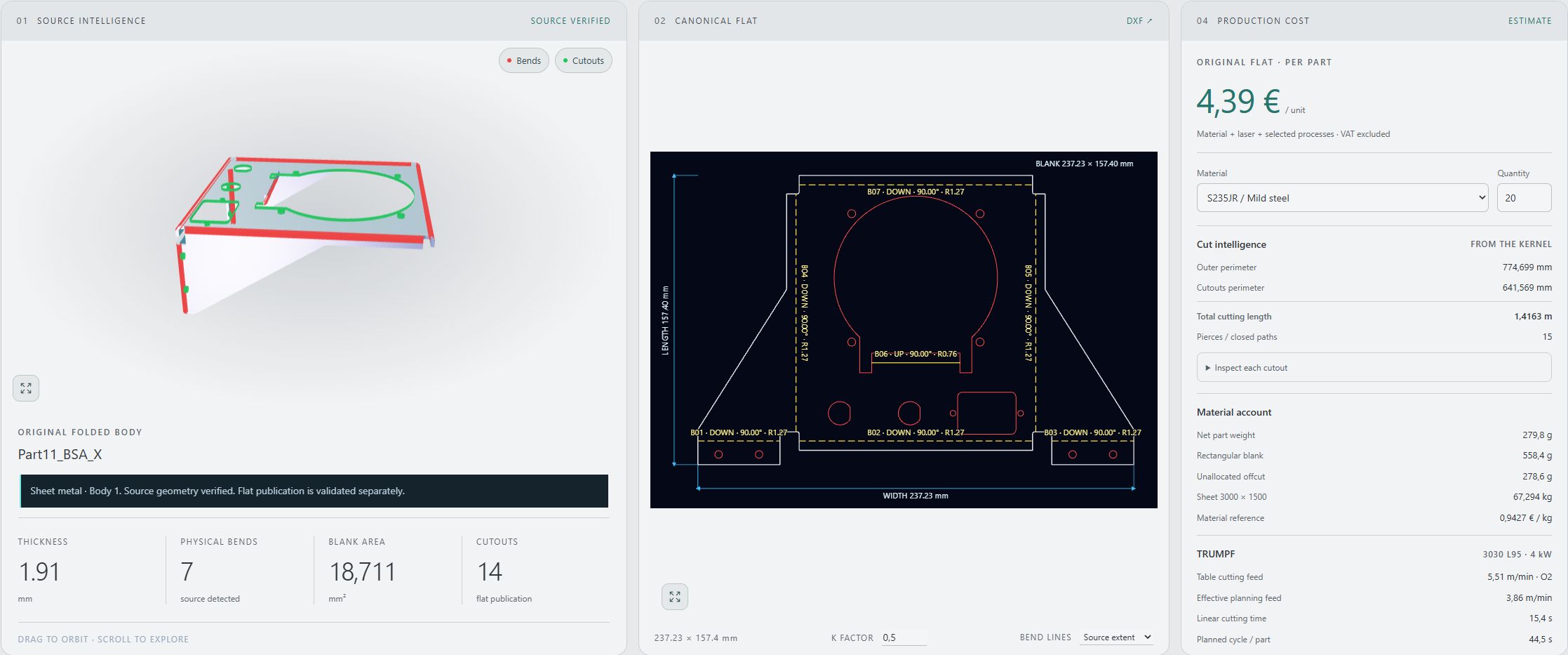Expand Inspect each cutout details
1568x655 pixels.
[1374, 368]
